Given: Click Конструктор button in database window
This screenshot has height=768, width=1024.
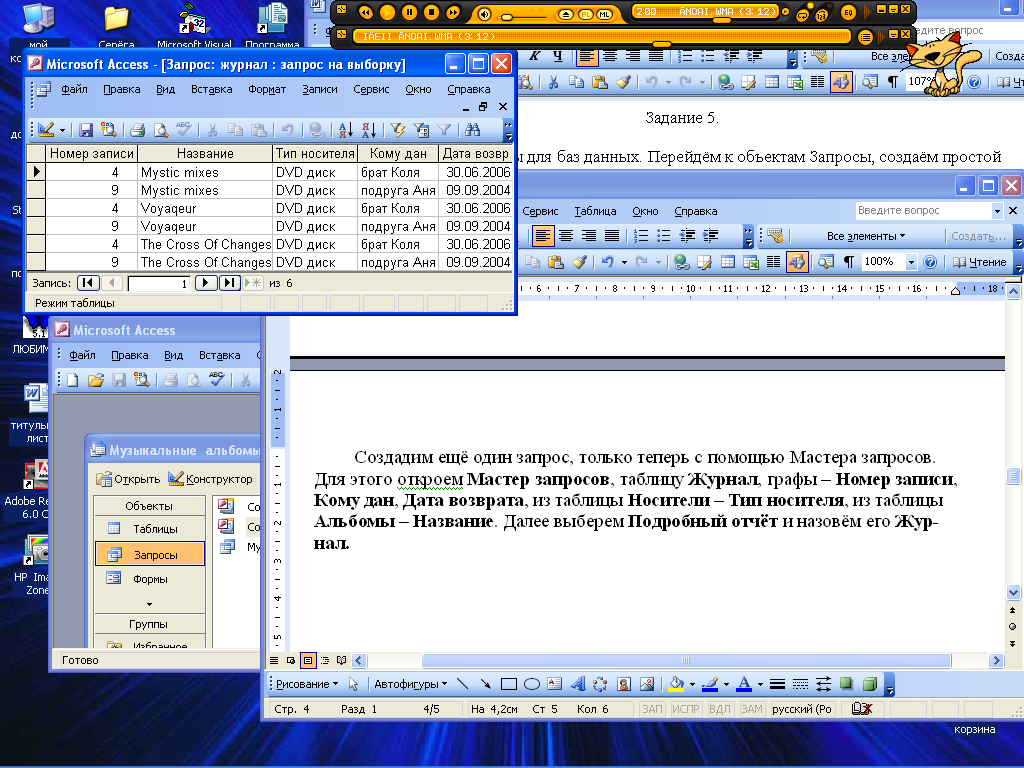Looking at the screenshot, I should (x=210, y=479).
